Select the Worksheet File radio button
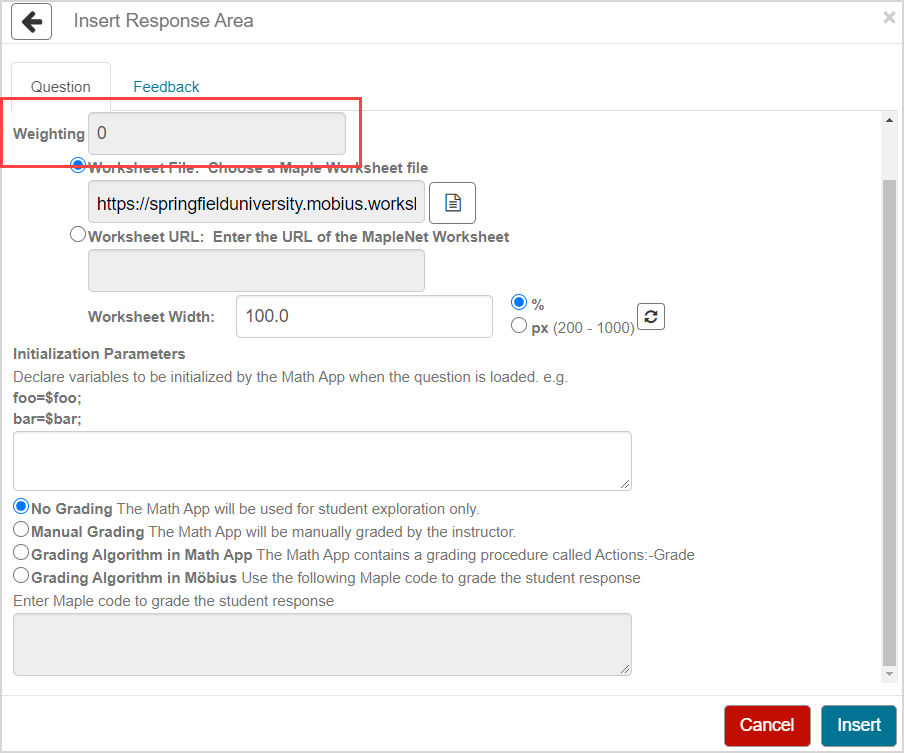The image size is (904, 753). (78, 166)
